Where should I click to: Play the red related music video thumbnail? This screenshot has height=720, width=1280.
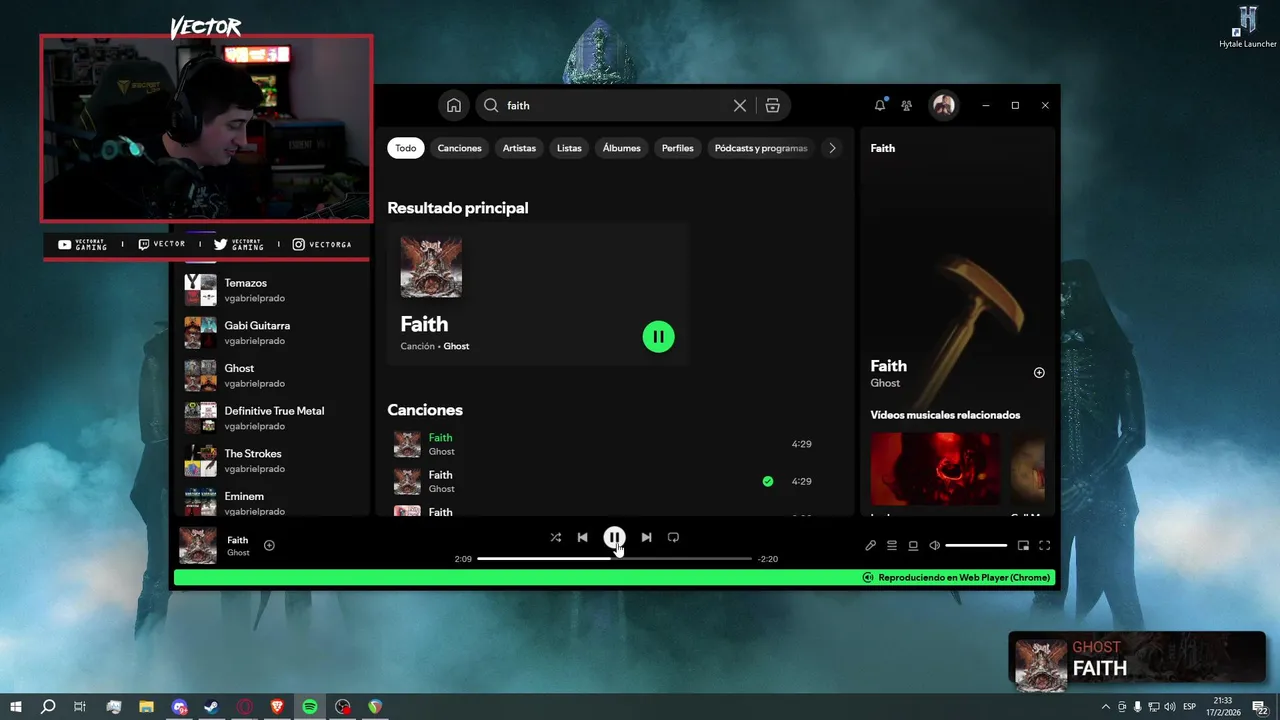tap(935, 469)
